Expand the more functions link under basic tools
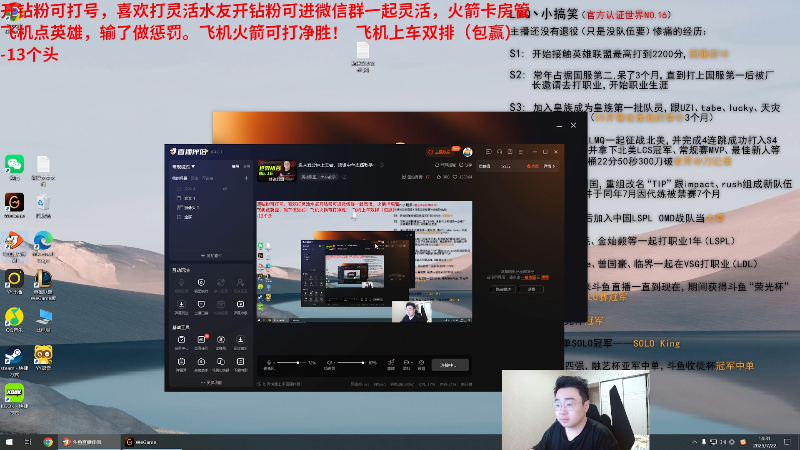The image size is (800, 450). pyautogui.click(x=211, y=382)
